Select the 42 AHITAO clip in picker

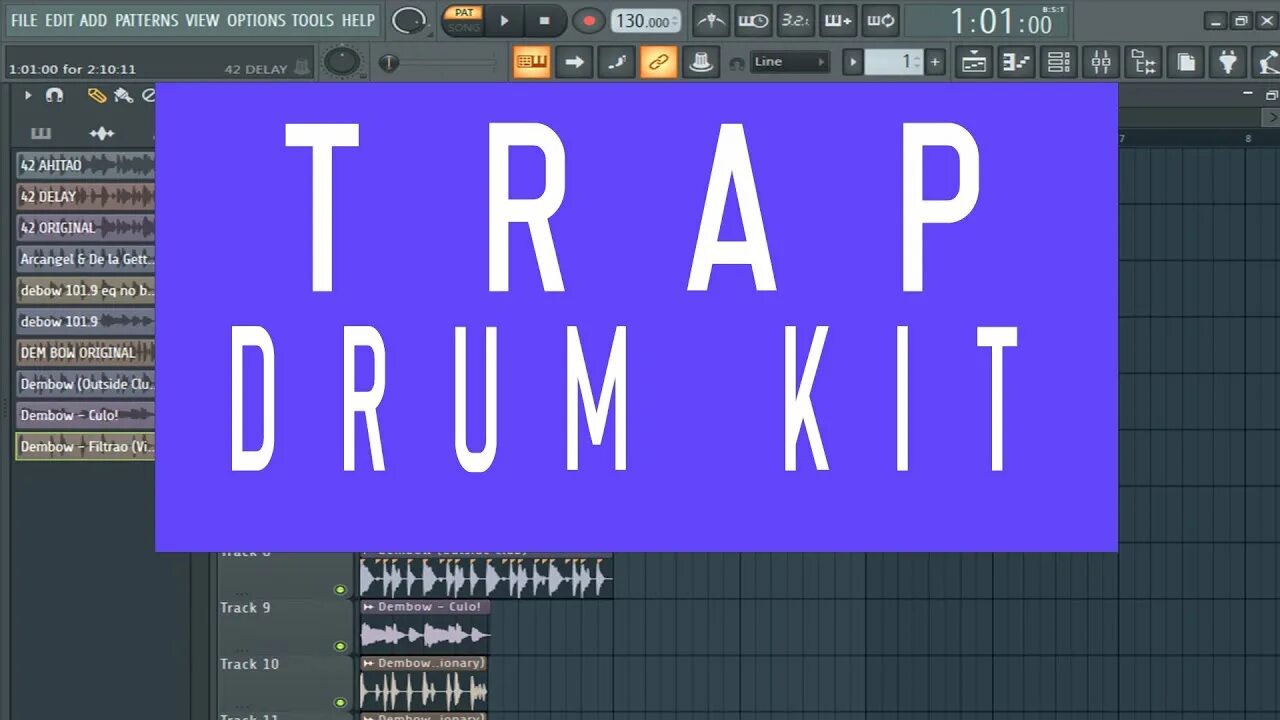click(x=86, y=165)
